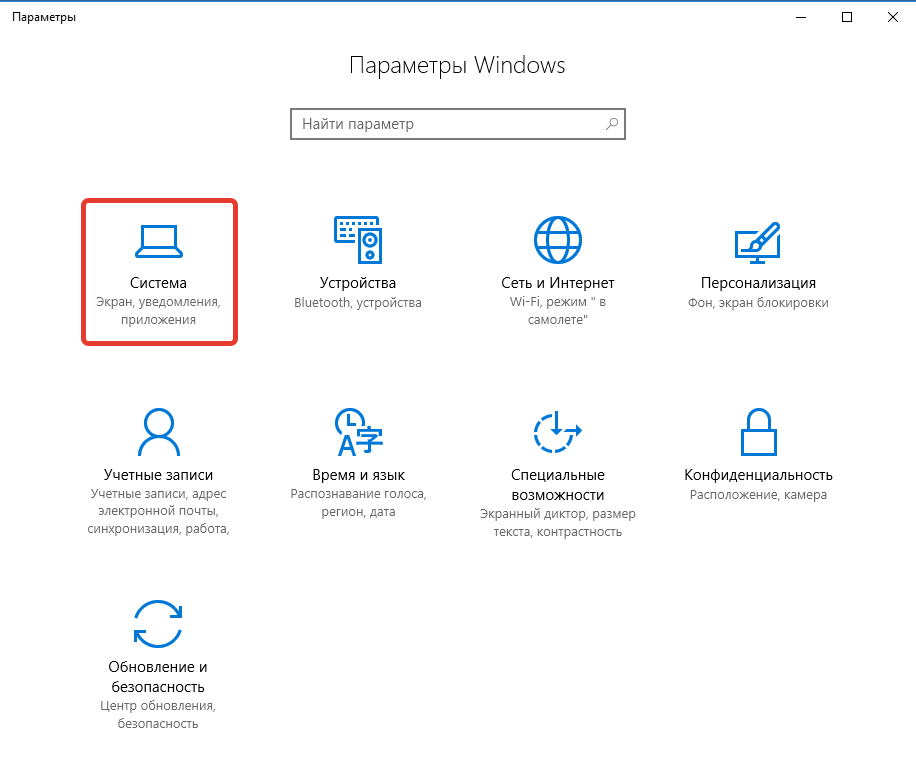Click "Учетные записи, адрес электронной почты" description

click(158, 511)
